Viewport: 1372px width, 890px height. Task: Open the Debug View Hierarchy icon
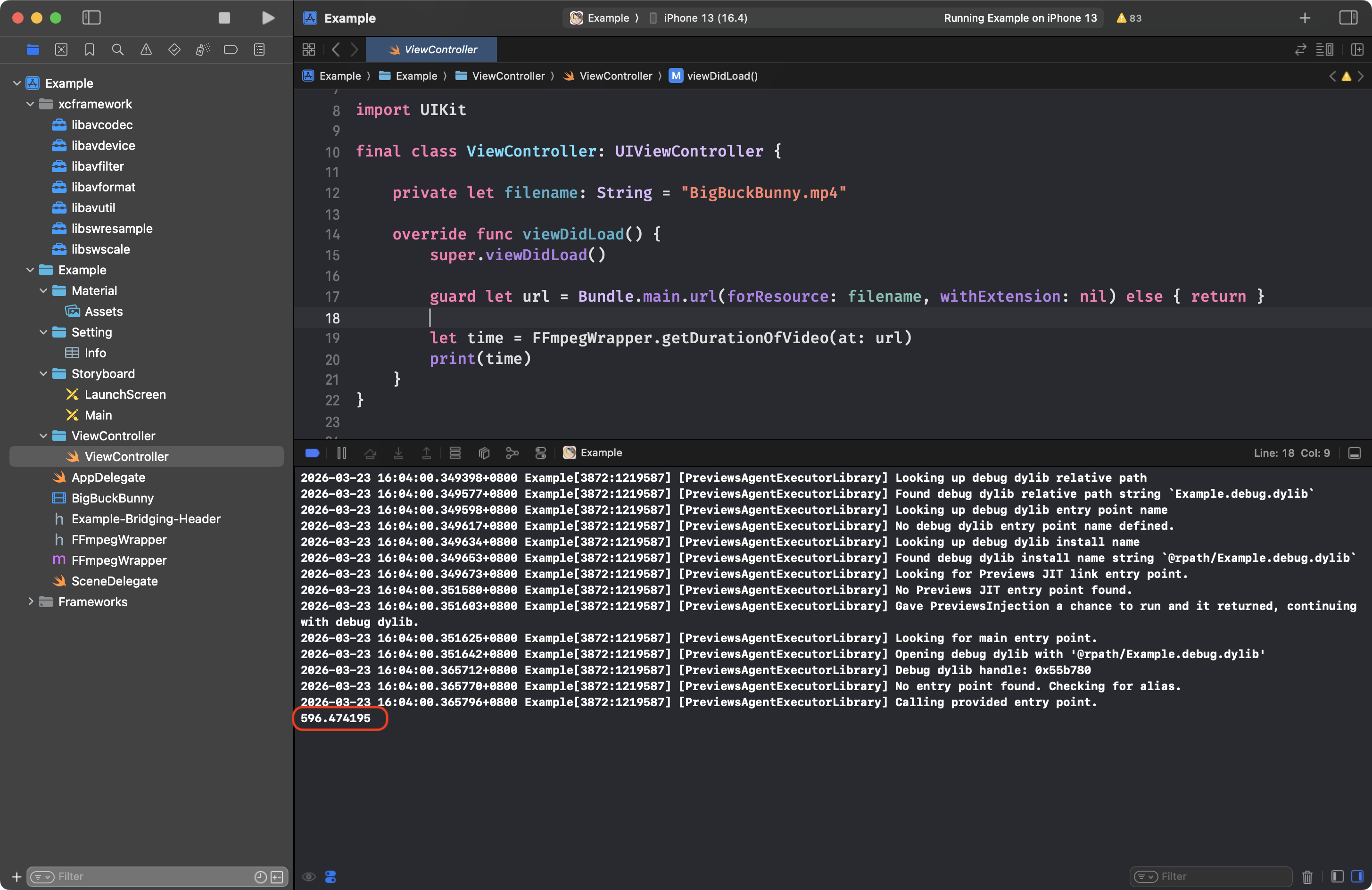point(484,453)
